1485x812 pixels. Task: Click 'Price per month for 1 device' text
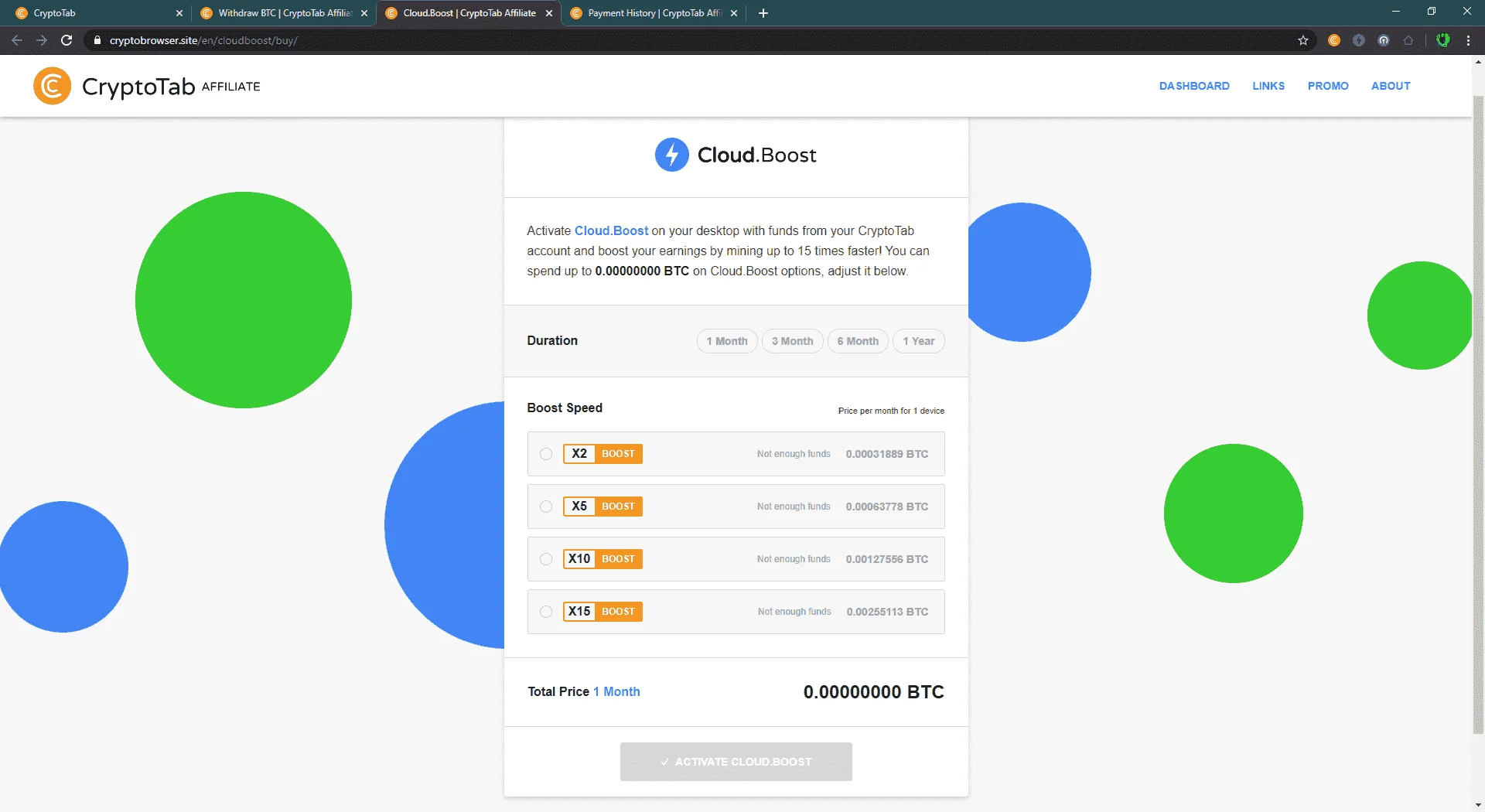(x=891, y=411)
